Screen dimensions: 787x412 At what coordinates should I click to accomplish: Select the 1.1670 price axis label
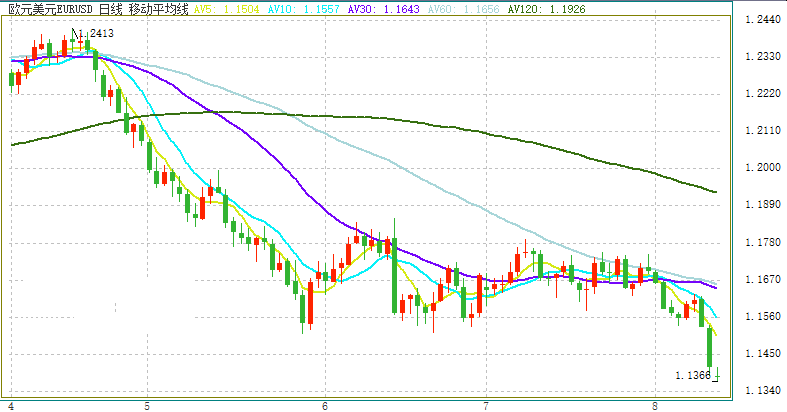758,279
